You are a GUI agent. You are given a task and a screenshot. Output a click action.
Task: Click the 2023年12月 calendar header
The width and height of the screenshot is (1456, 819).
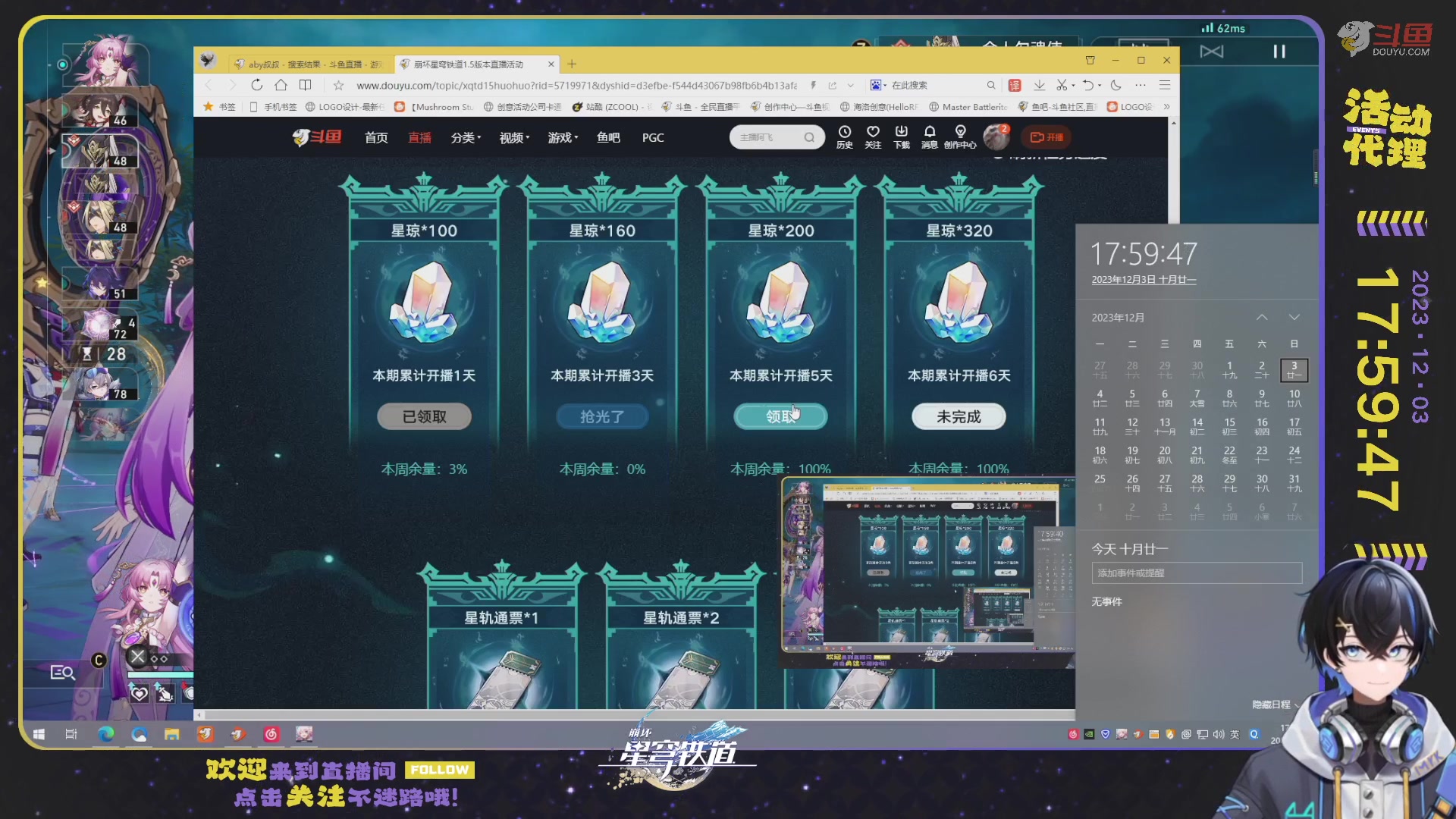[1118, 318]
